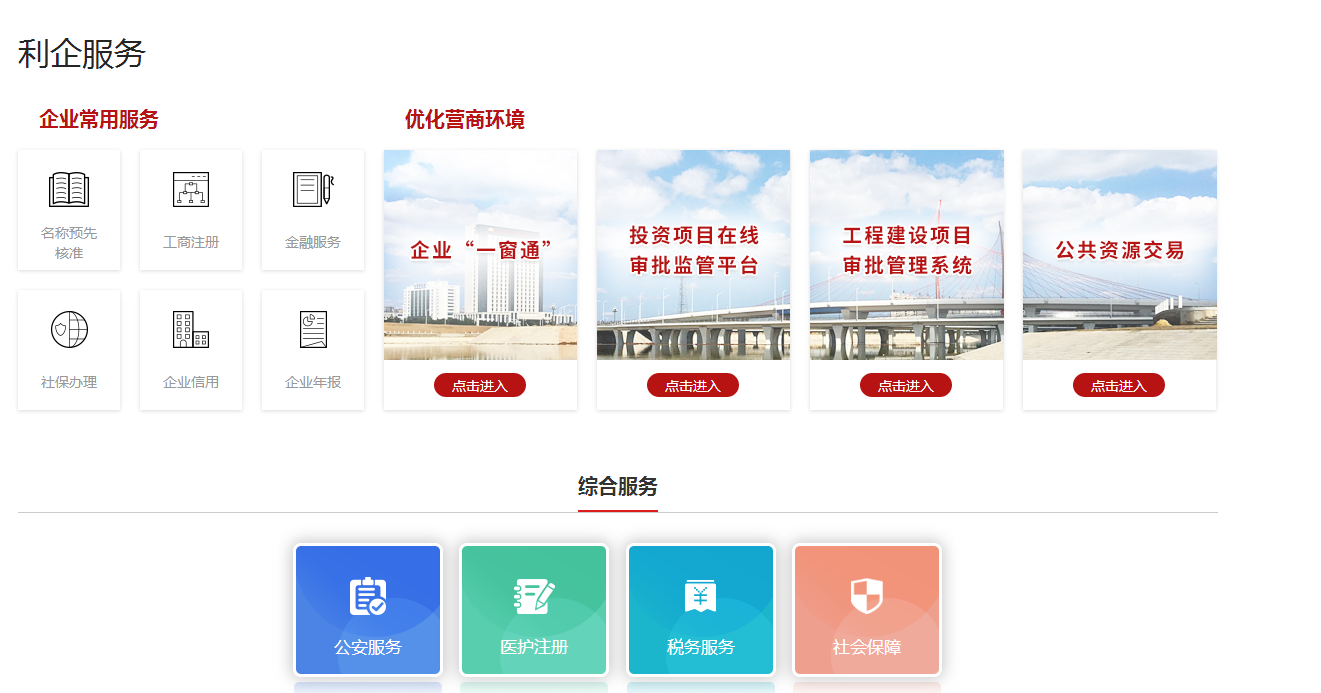The width and height of the screenshot is (1321, 693).
Task: Click the 企业信用 label text
Action: 191,382
